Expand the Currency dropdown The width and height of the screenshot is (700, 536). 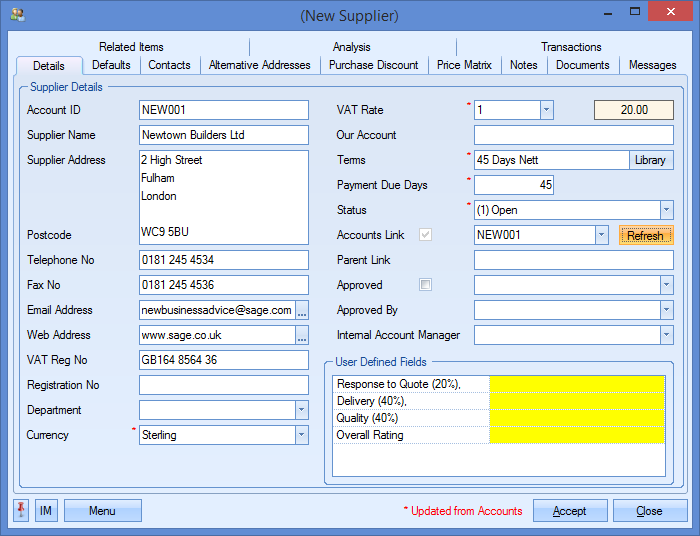302,435
